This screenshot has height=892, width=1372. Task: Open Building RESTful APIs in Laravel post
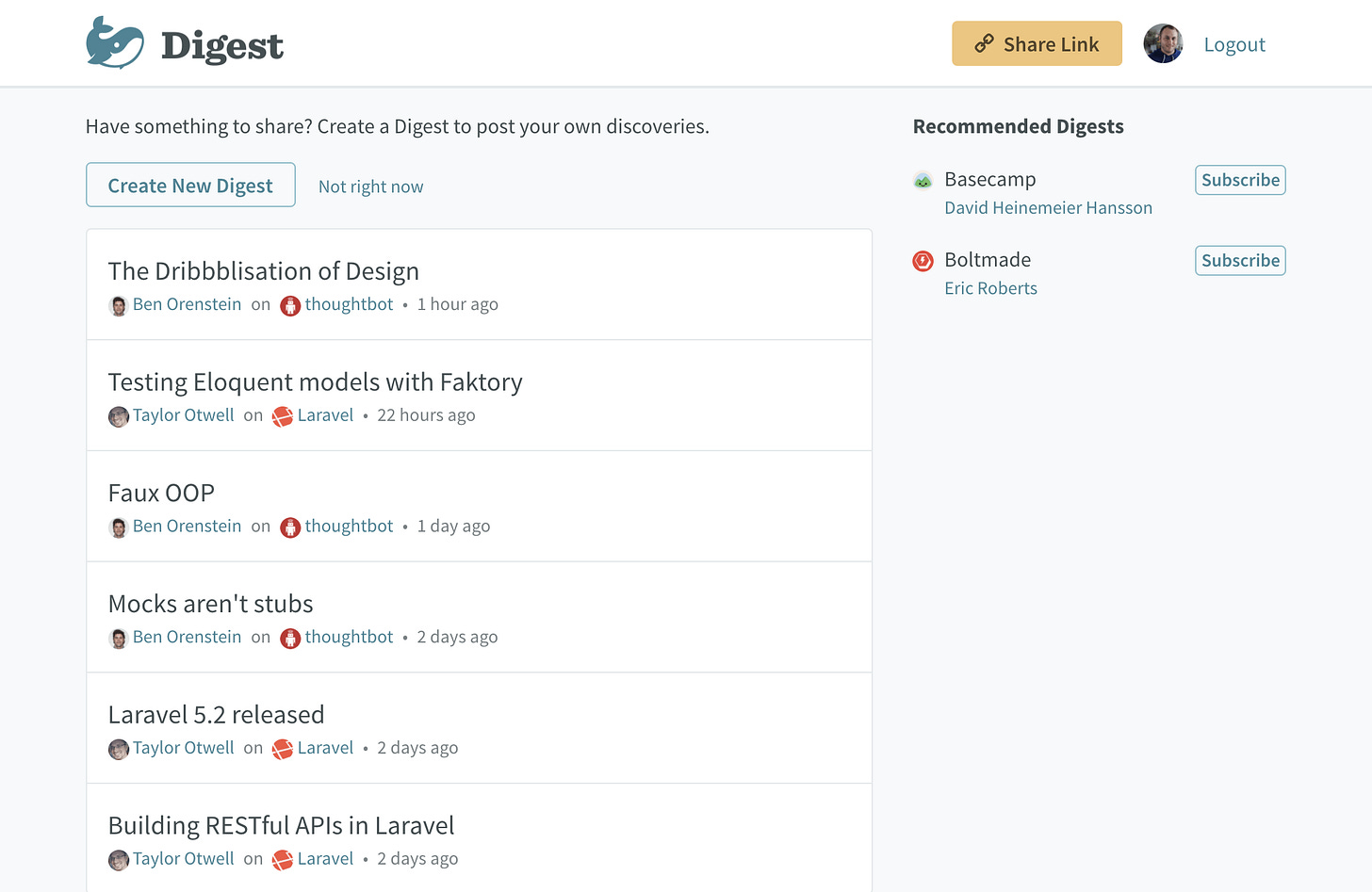coord(281,826)
